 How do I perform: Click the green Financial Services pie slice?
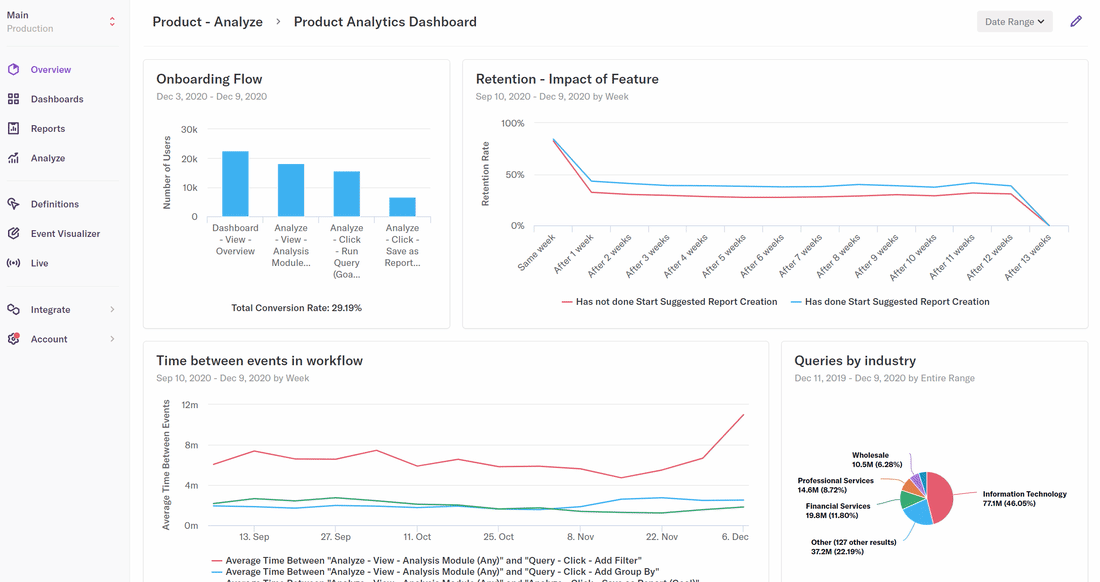[x=910, y=500]
